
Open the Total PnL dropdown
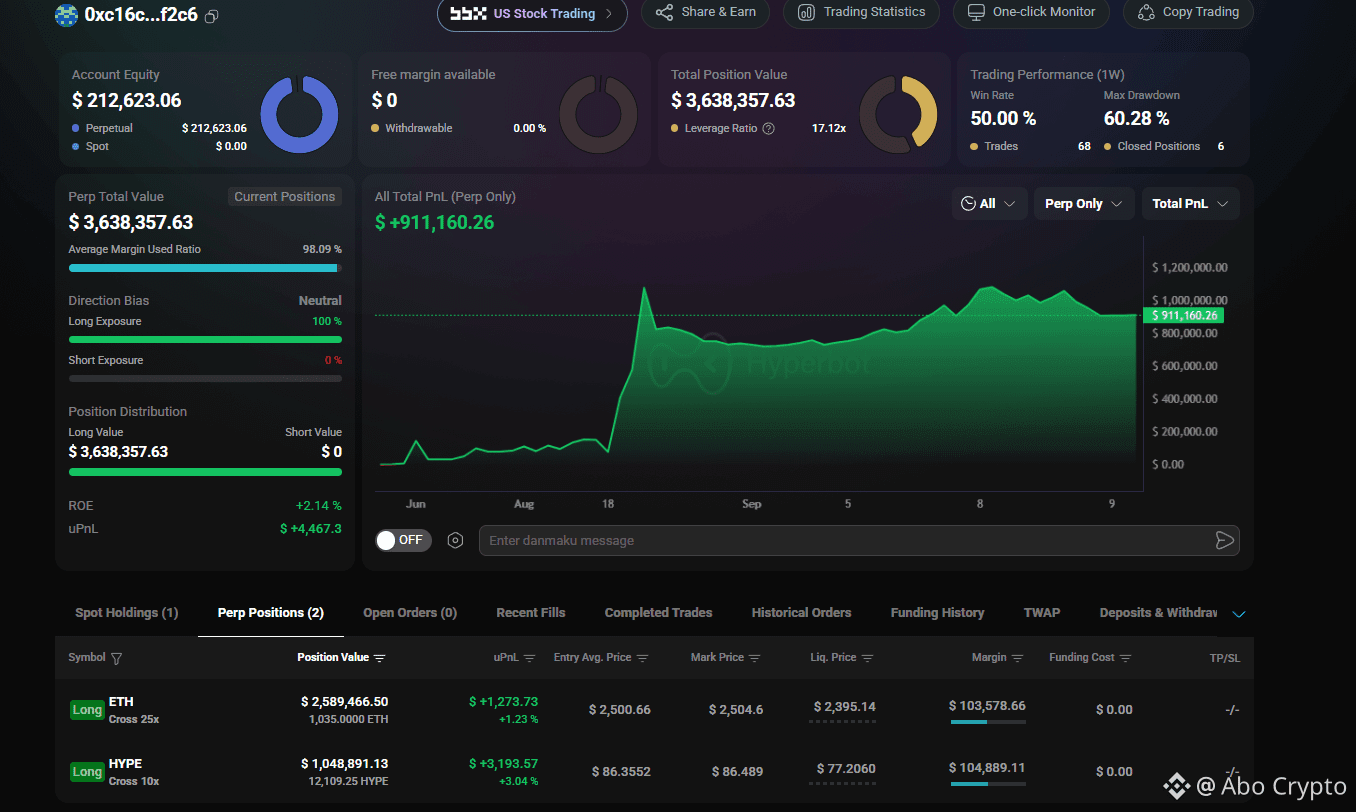[1191, 204]
